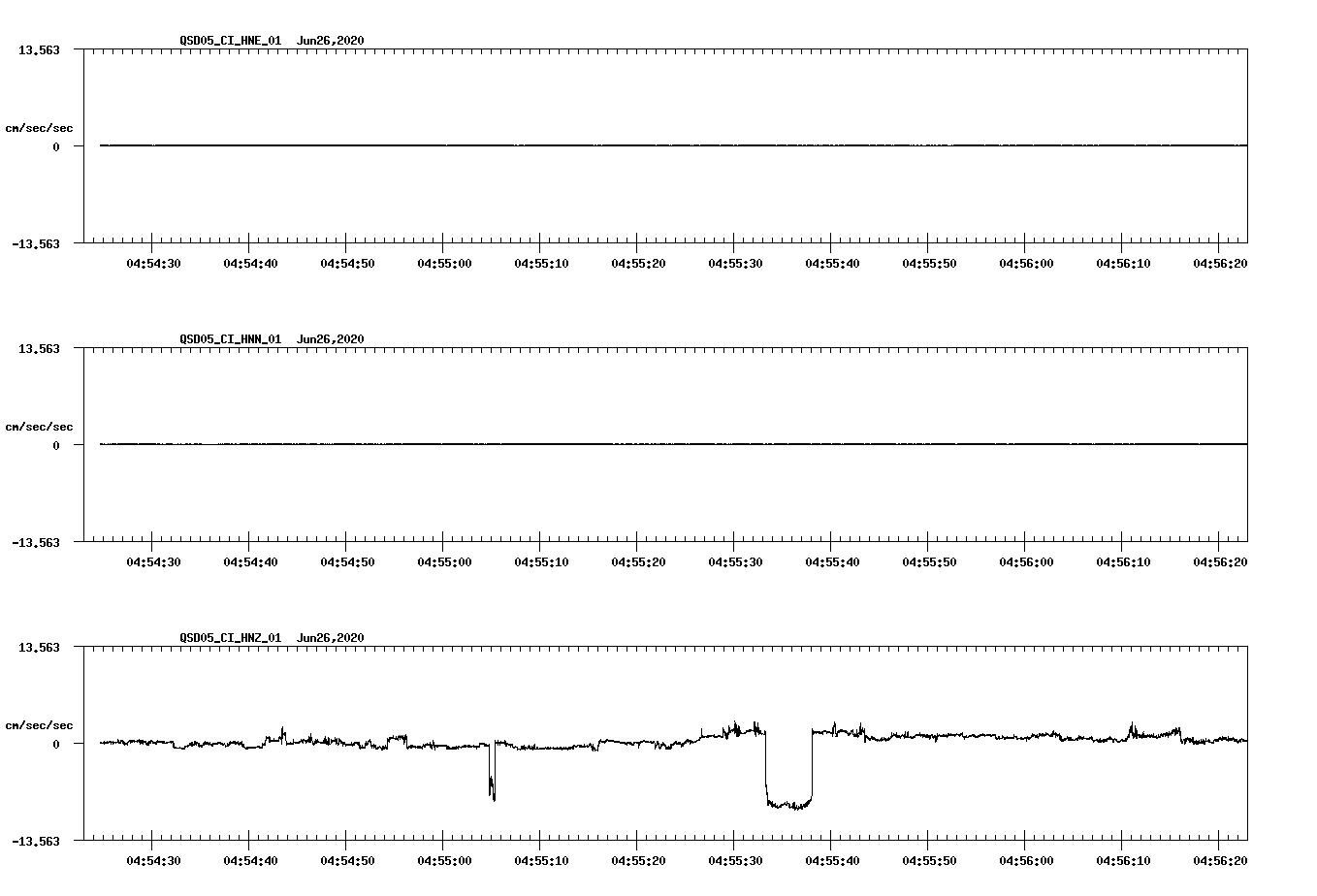Image resolution: width=1317 pixels, height=896 pixels.
Task: Click the 04:55:10 time label under HNN plot
Action: pyautogui.click(x=541, y=562)
